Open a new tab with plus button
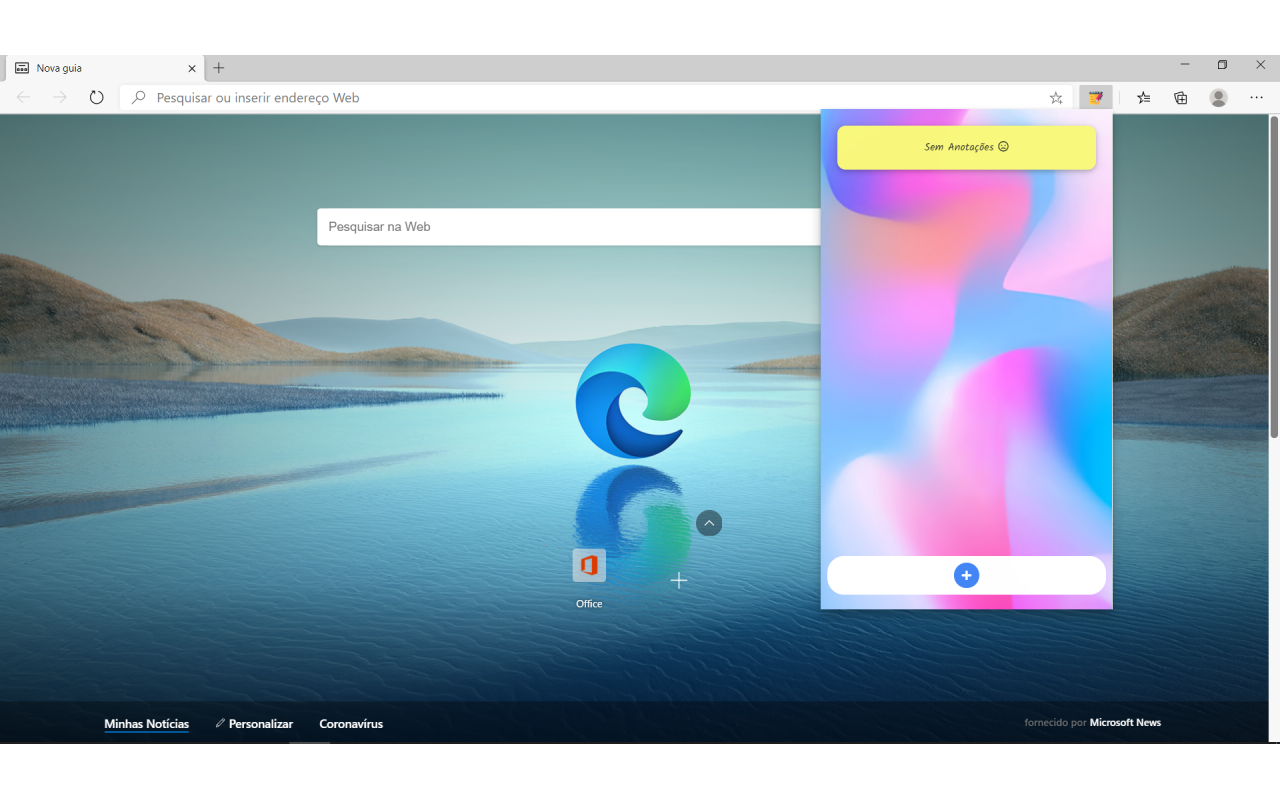The width and height of the screenshot is (1280, 800). [219, 68]
